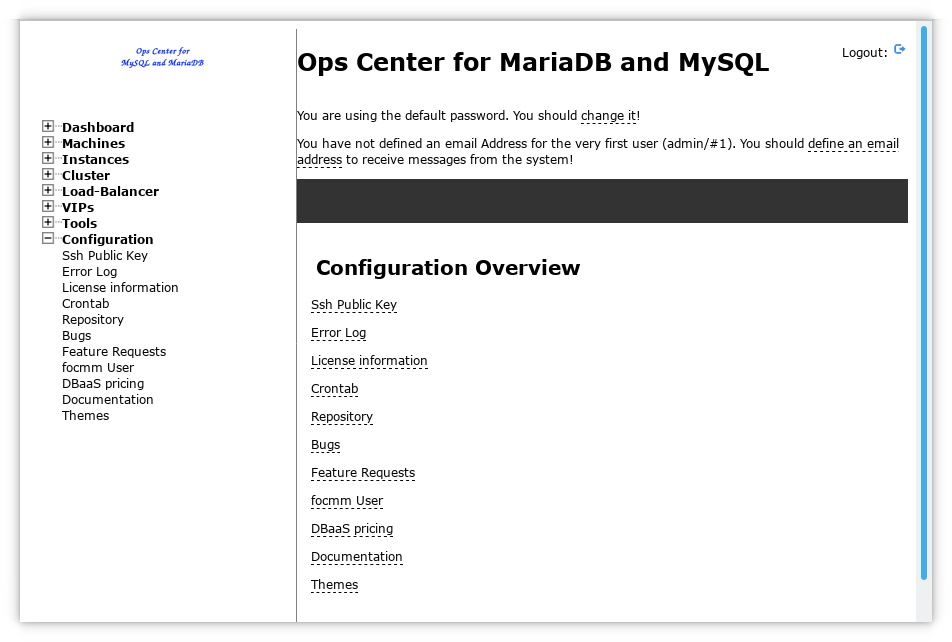
Task: Open Instances in the sidebar
Action: (x=95, y=159)
